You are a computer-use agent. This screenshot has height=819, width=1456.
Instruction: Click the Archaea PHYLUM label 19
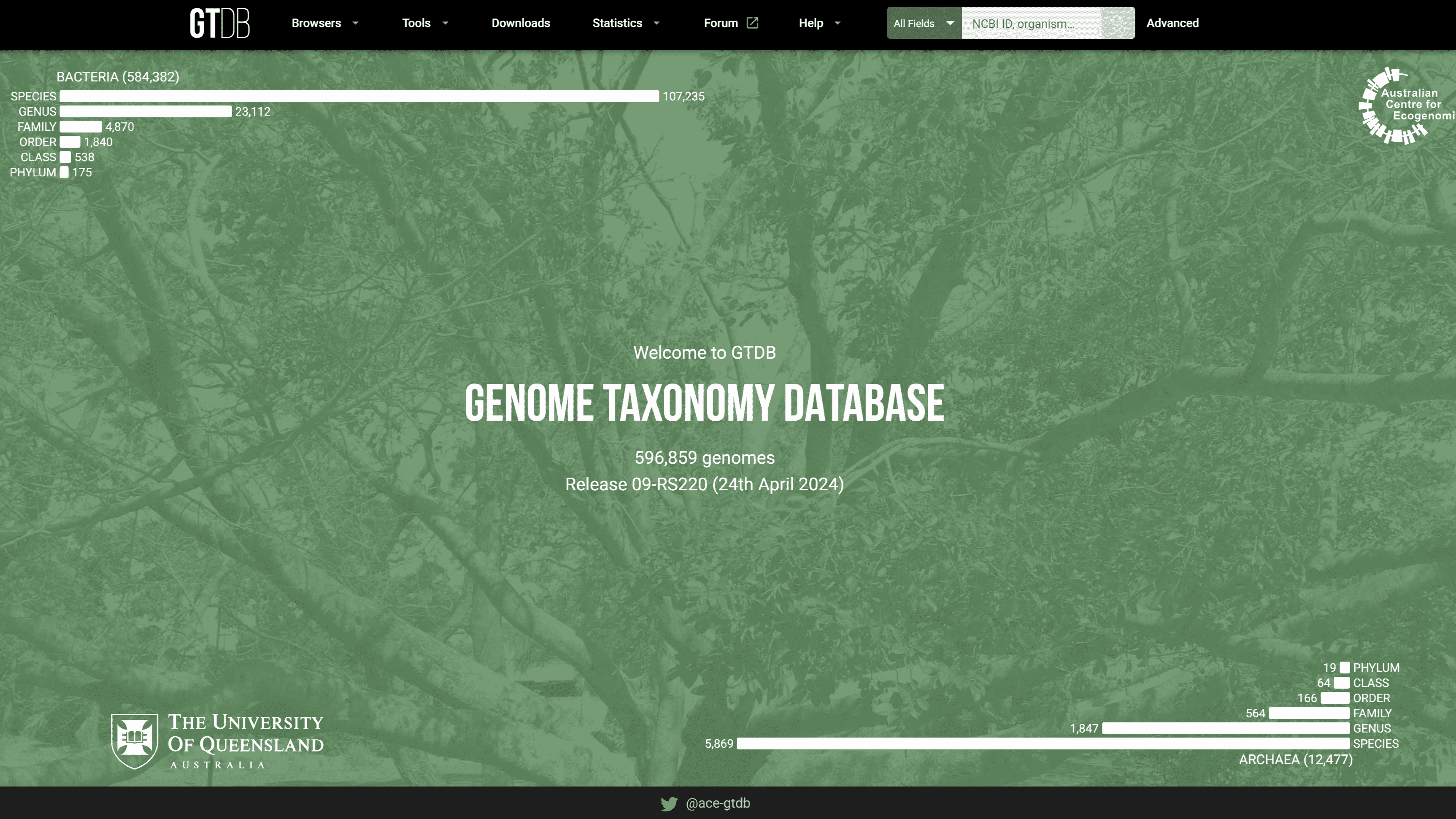point(1329,668)
